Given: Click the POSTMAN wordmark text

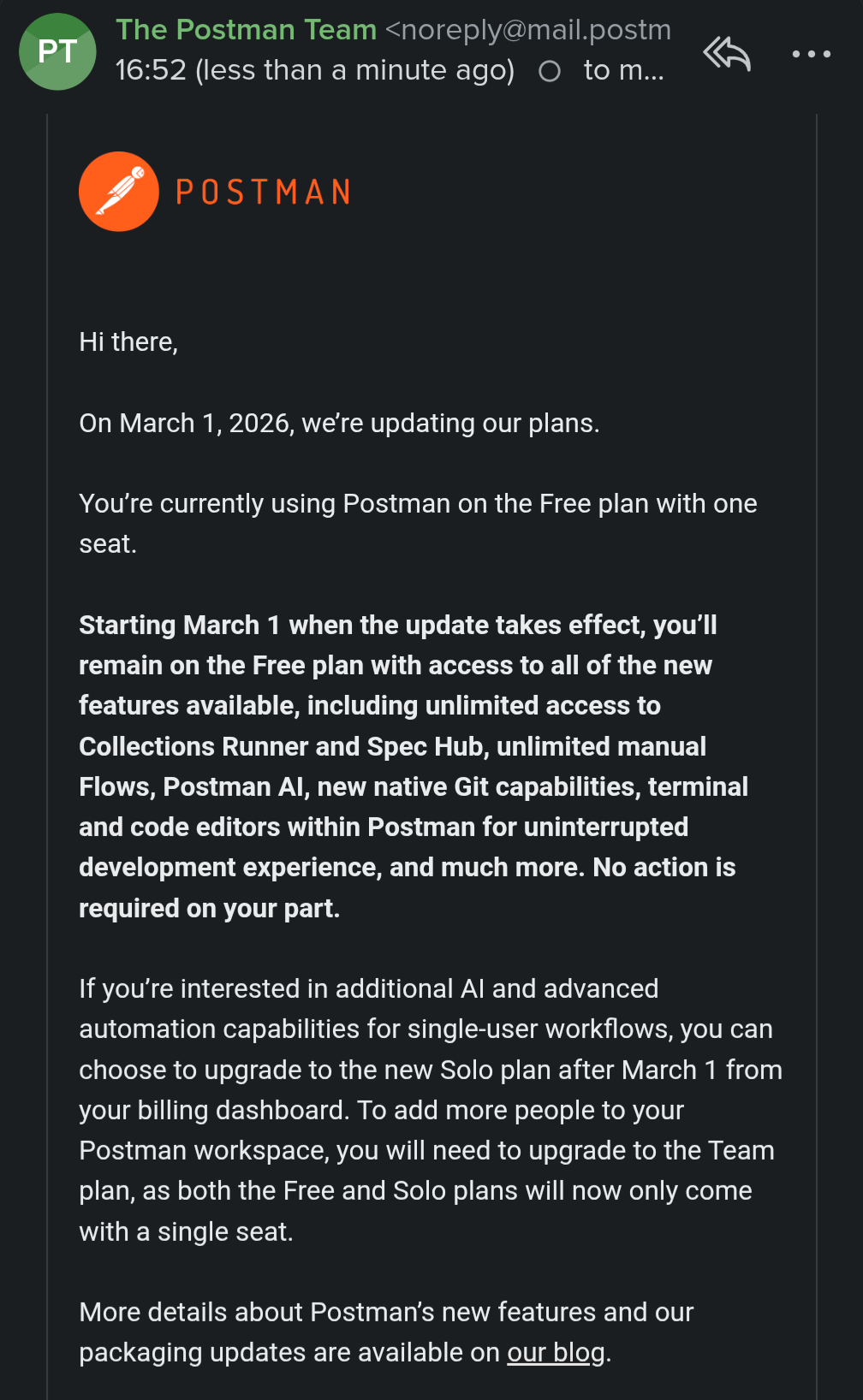Looking at the screenshot, I should [x=264, y=193].
